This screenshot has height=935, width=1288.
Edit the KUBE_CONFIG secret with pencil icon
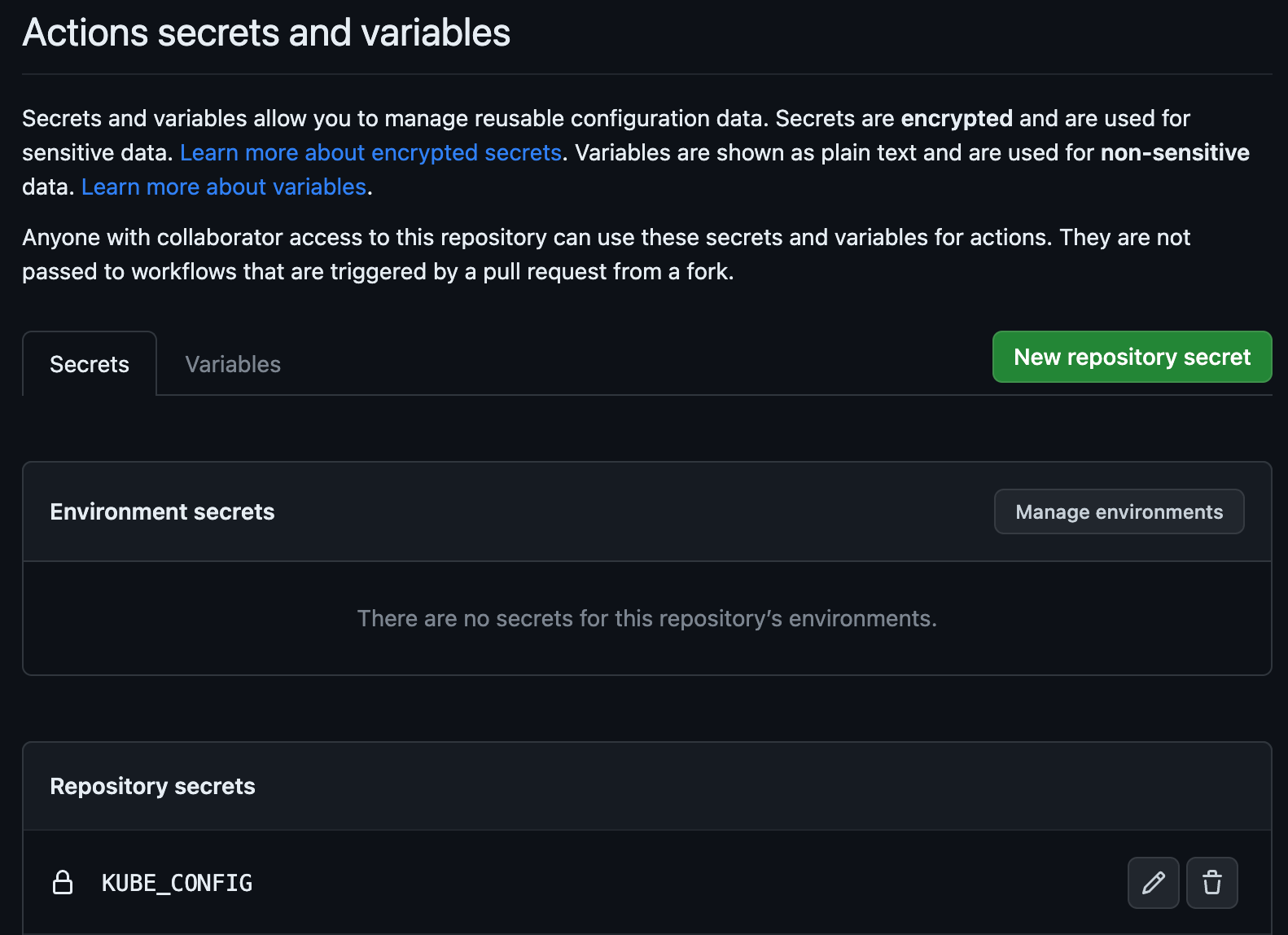pyautogui.click(x=1153, y=883)
